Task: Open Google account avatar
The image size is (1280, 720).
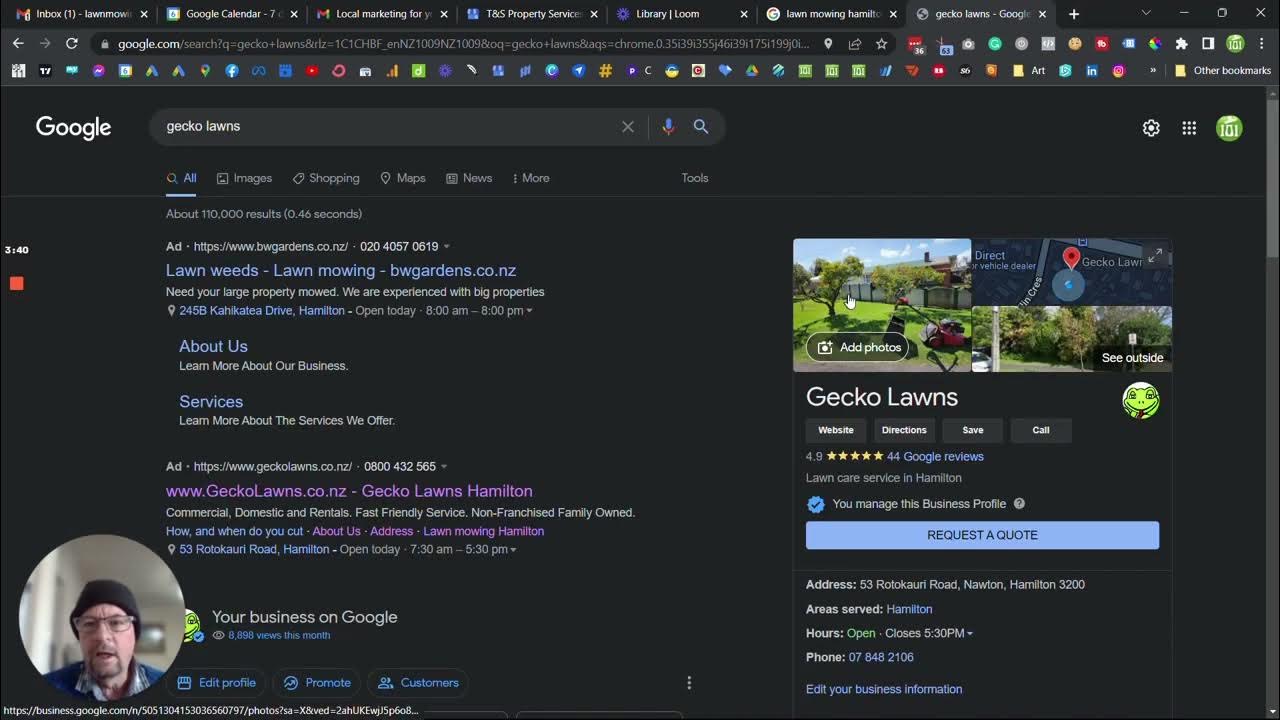Action: tap(1229, 128)
